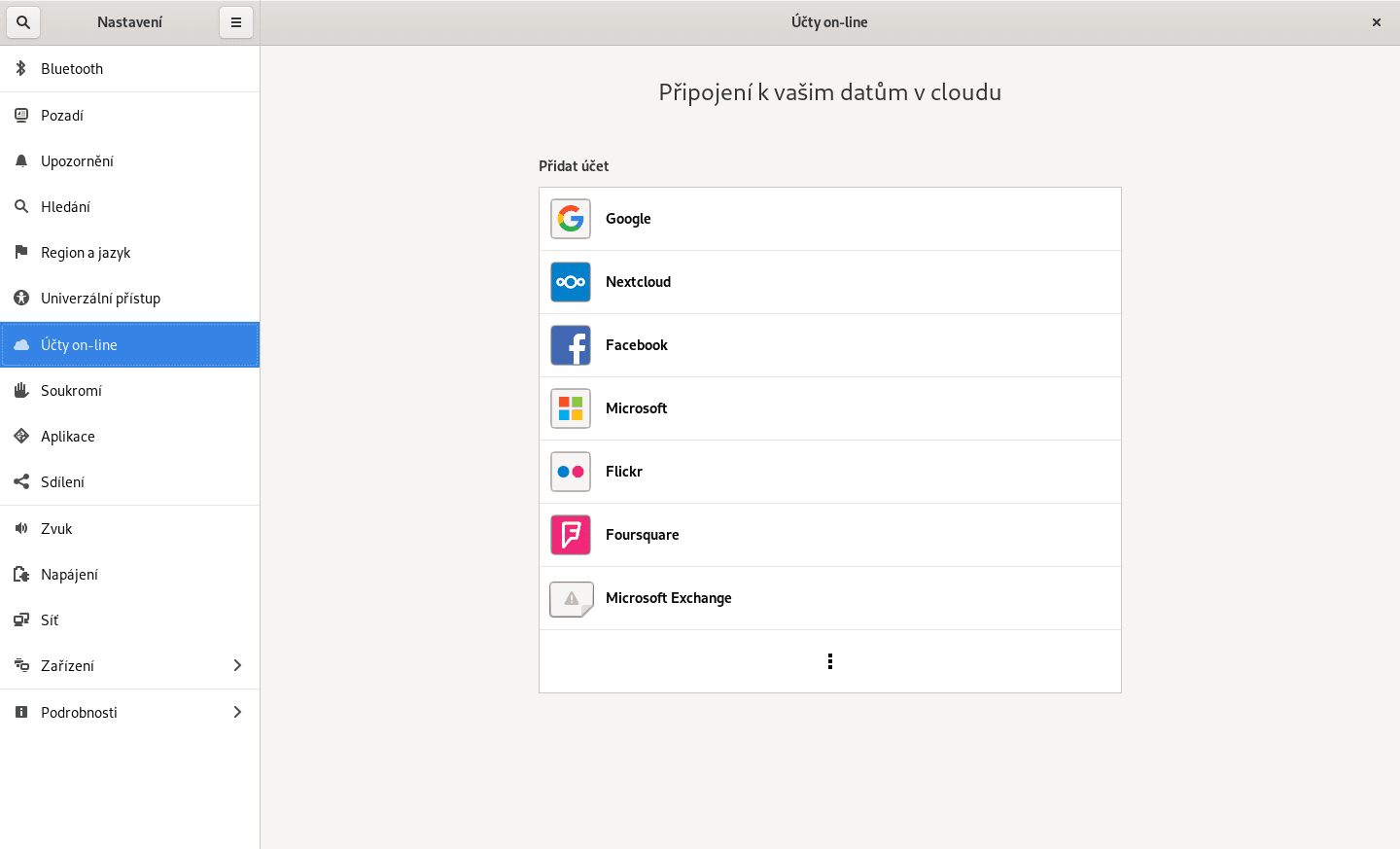The height and width of the screenshot is (849, 1400).
Task: Click the info icon beside Podrobnosti
Action: (21, 712)
